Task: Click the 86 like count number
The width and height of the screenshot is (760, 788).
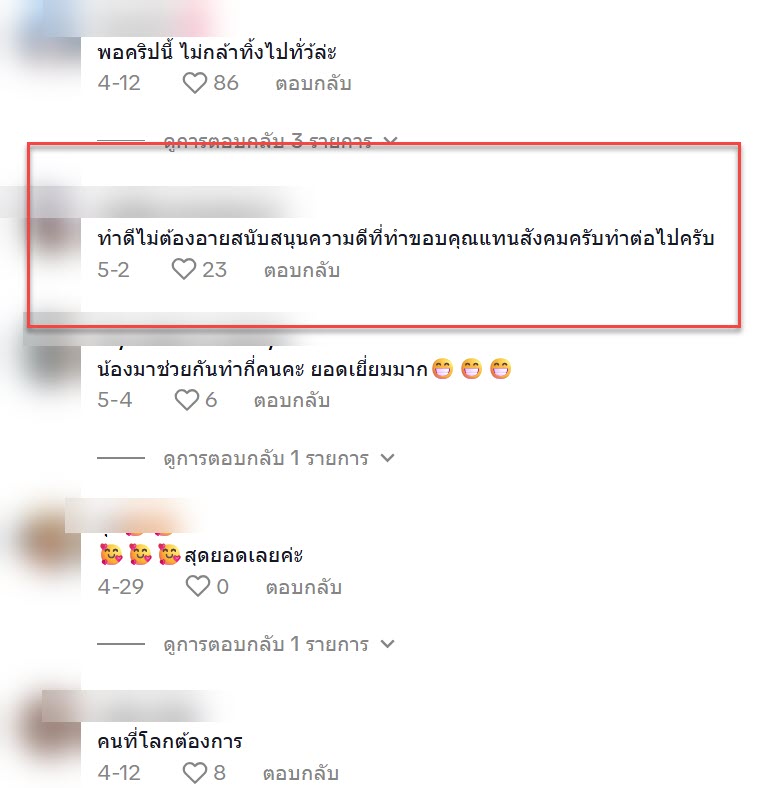Action: 226,83
